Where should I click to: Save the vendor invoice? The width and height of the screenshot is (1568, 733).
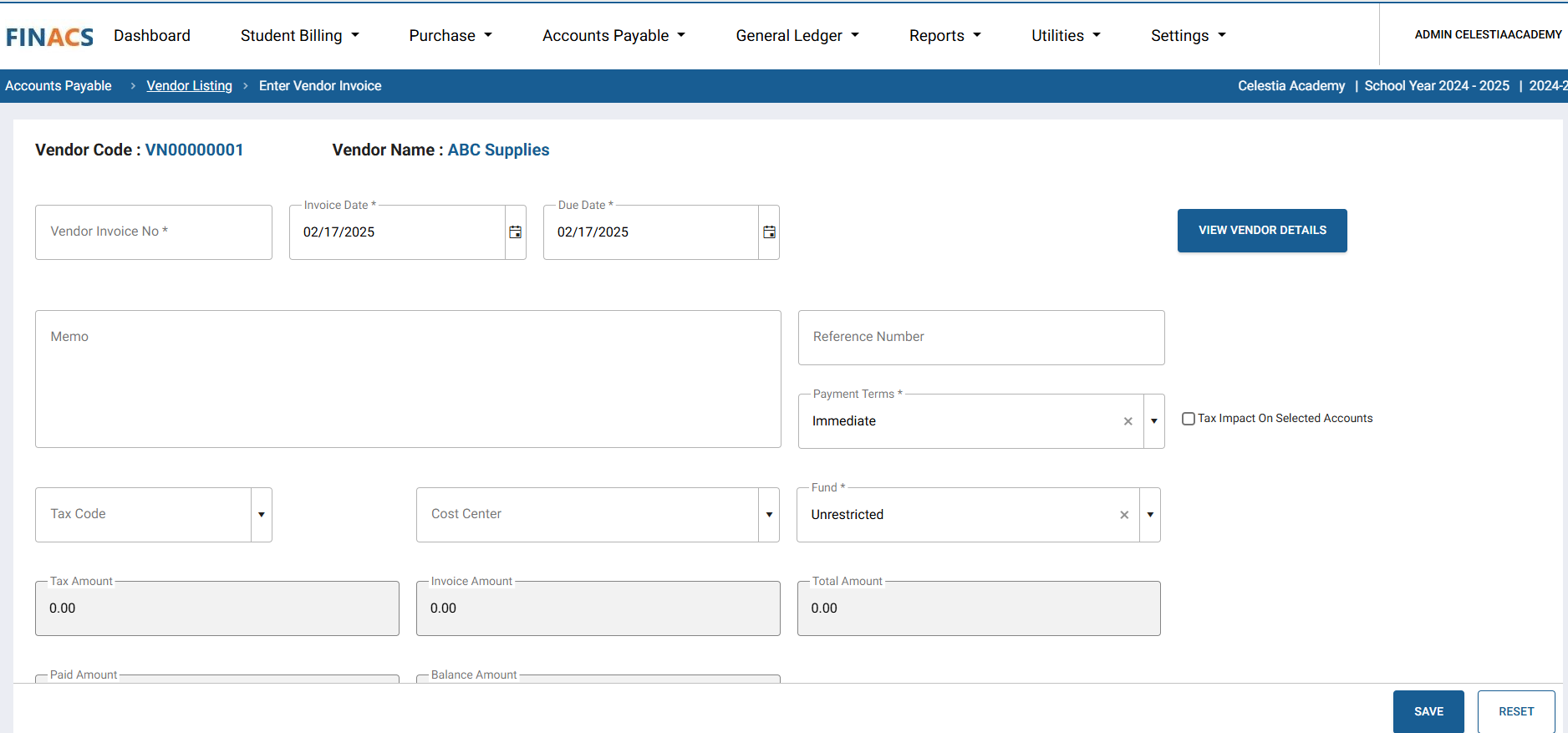tap(1428, 711)
